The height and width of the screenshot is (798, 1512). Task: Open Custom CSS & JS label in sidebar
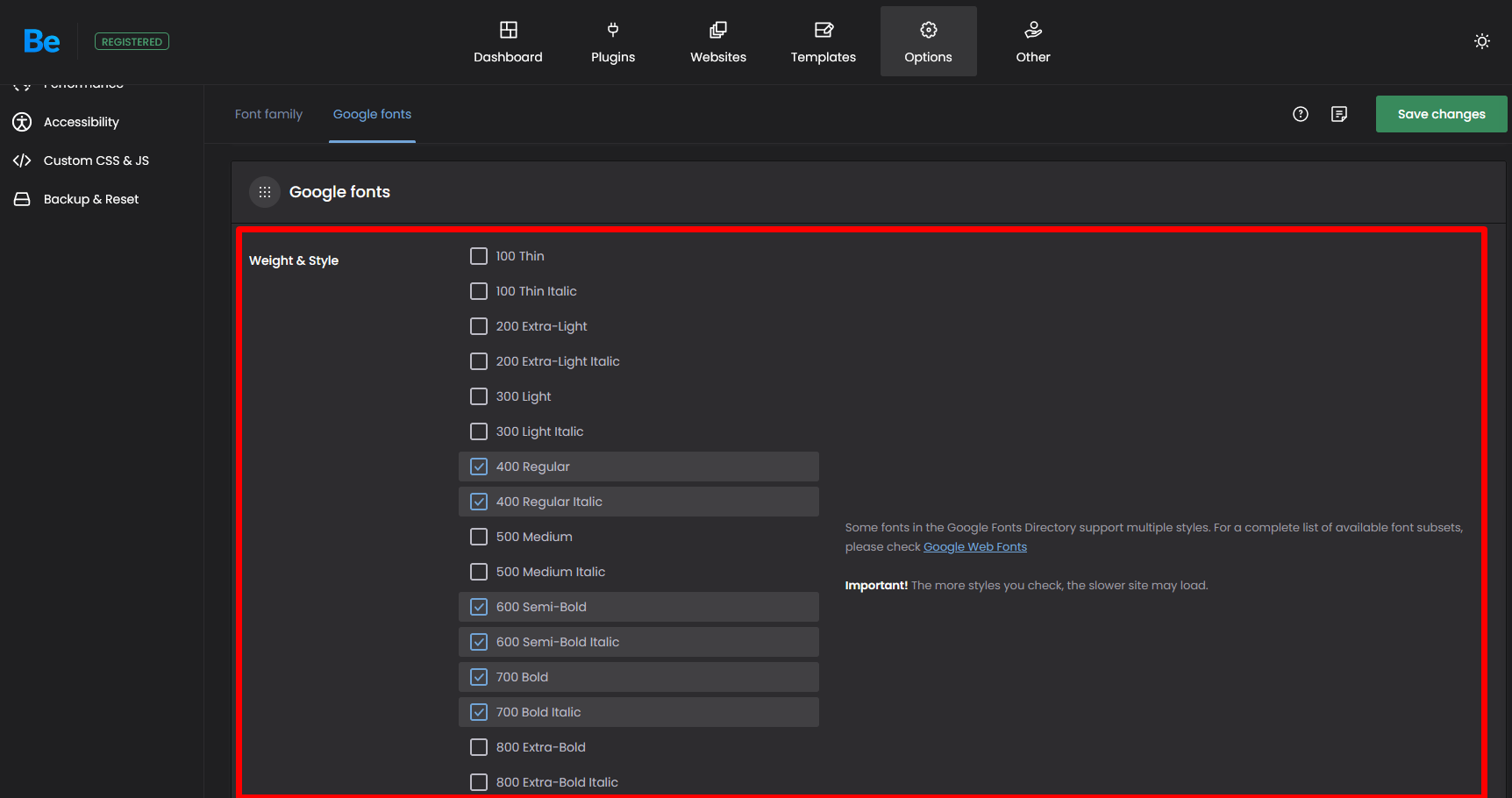click(96, 160)
